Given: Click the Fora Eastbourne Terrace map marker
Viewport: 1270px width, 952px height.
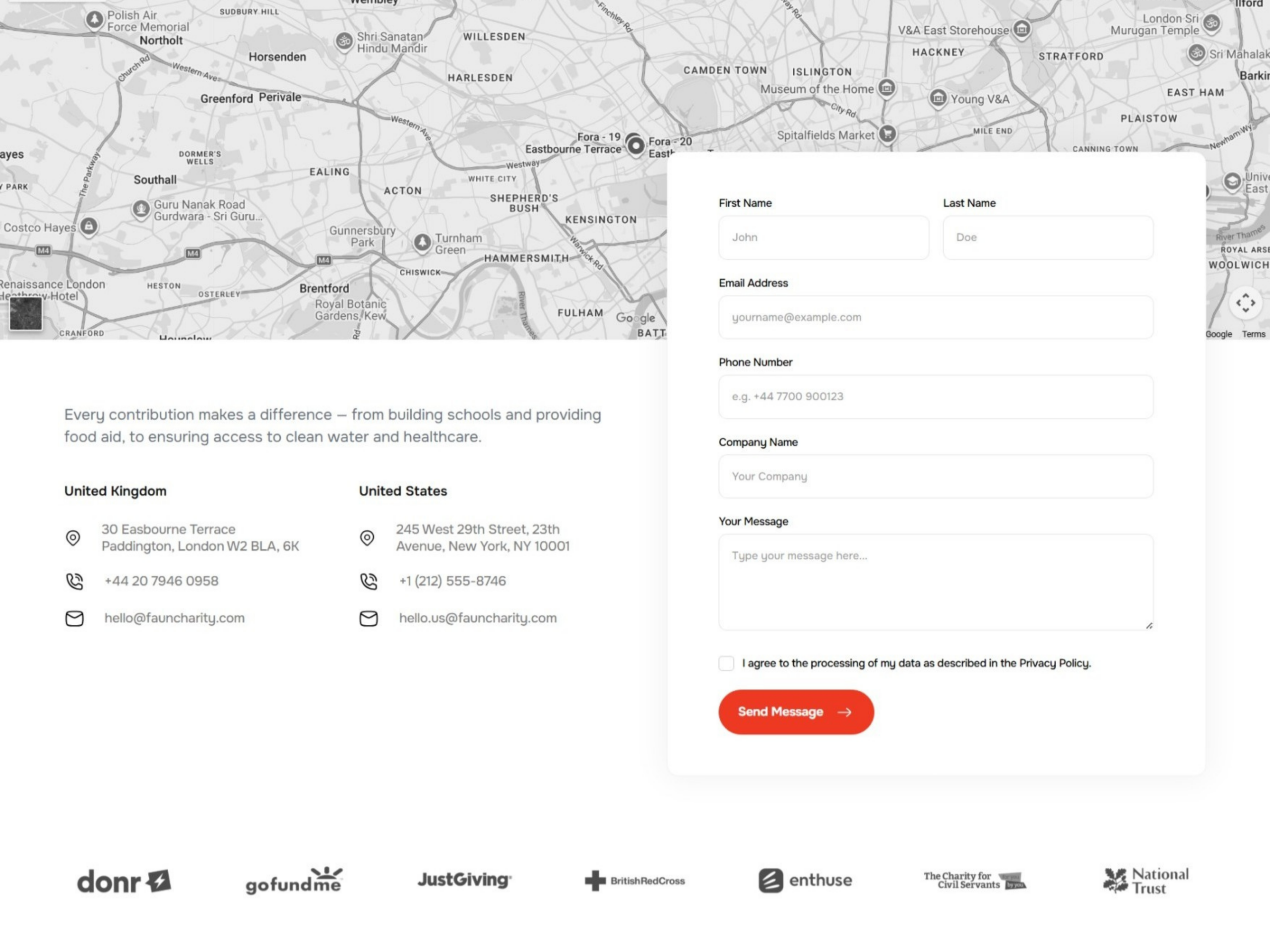Looking at the screenshot, I should (635, 146).
